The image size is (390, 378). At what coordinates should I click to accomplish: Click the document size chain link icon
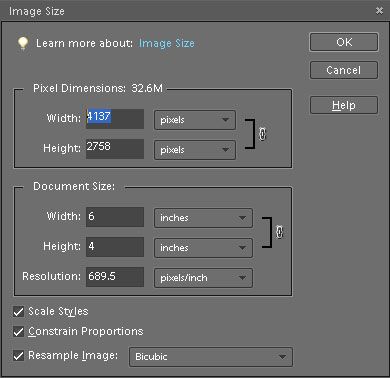click(x=280, y=232)
